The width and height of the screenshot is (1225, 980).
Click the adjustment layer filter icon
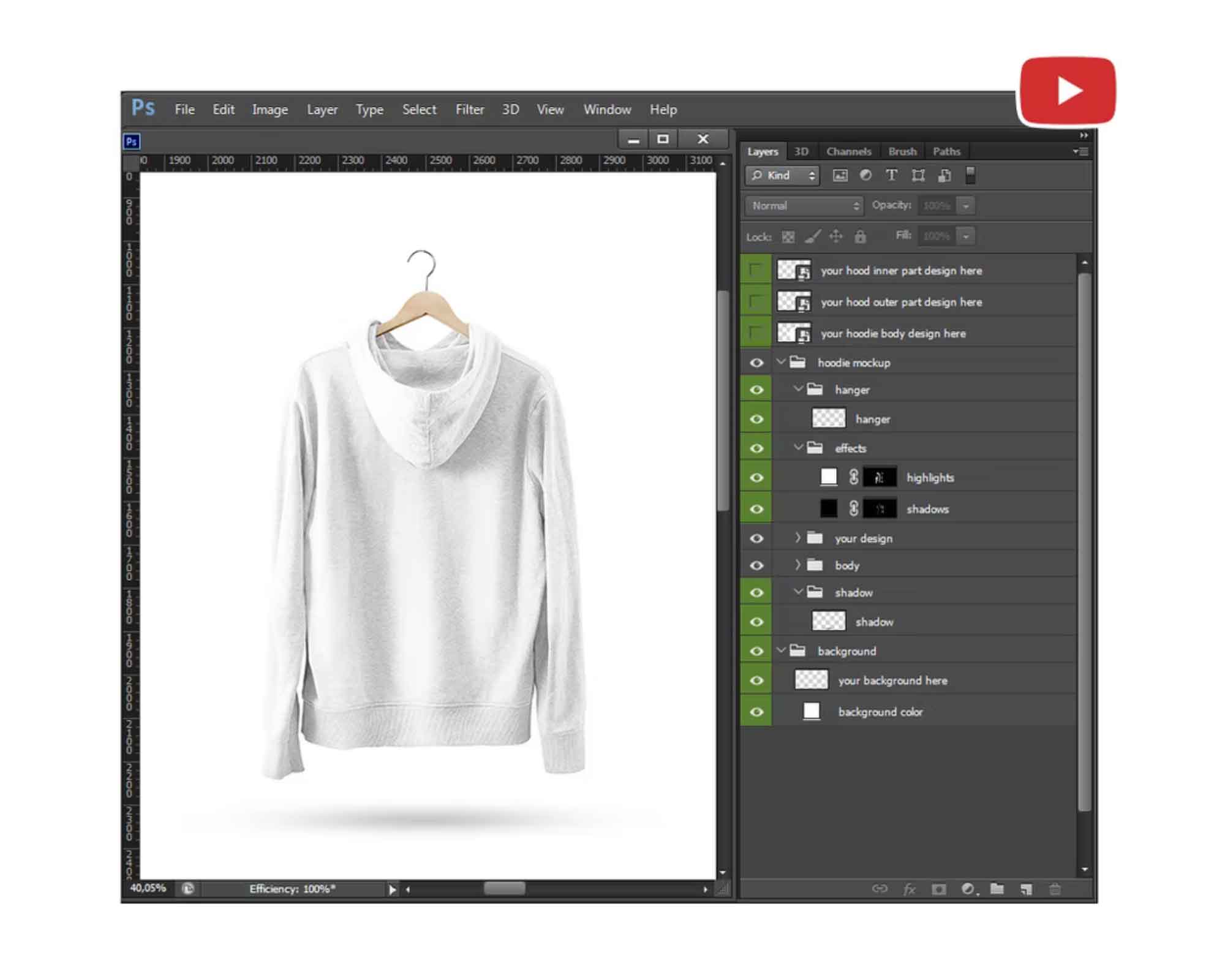tap(865, 176)
